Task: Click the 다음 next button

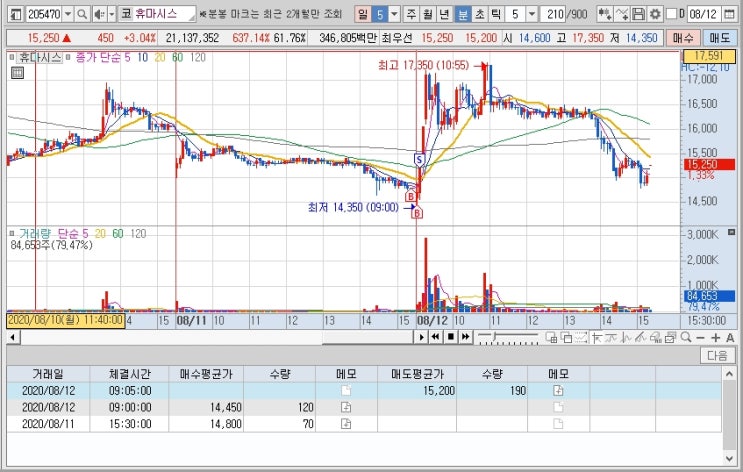Action: coord(717,355)
